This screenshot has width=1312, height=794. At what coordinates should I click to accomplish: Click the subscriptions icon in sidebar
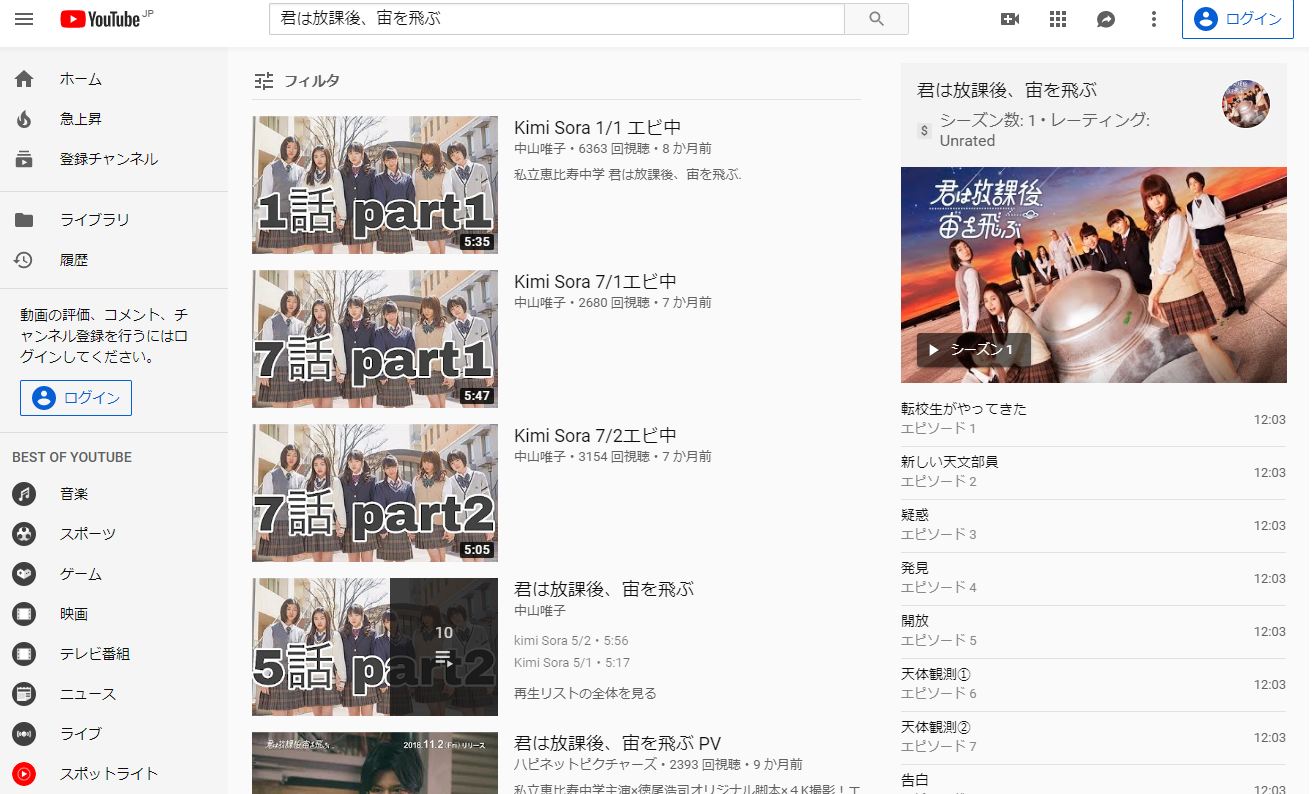[24, 159]
